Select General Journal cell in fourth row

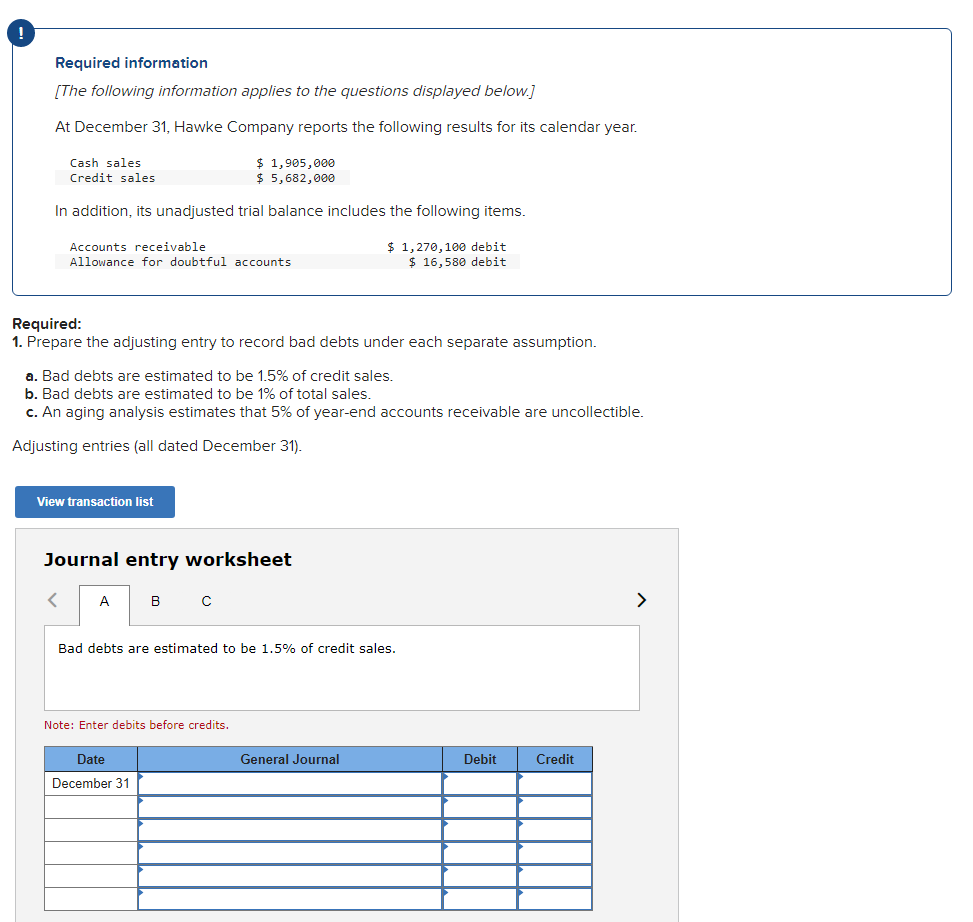[x=290, y=853]
